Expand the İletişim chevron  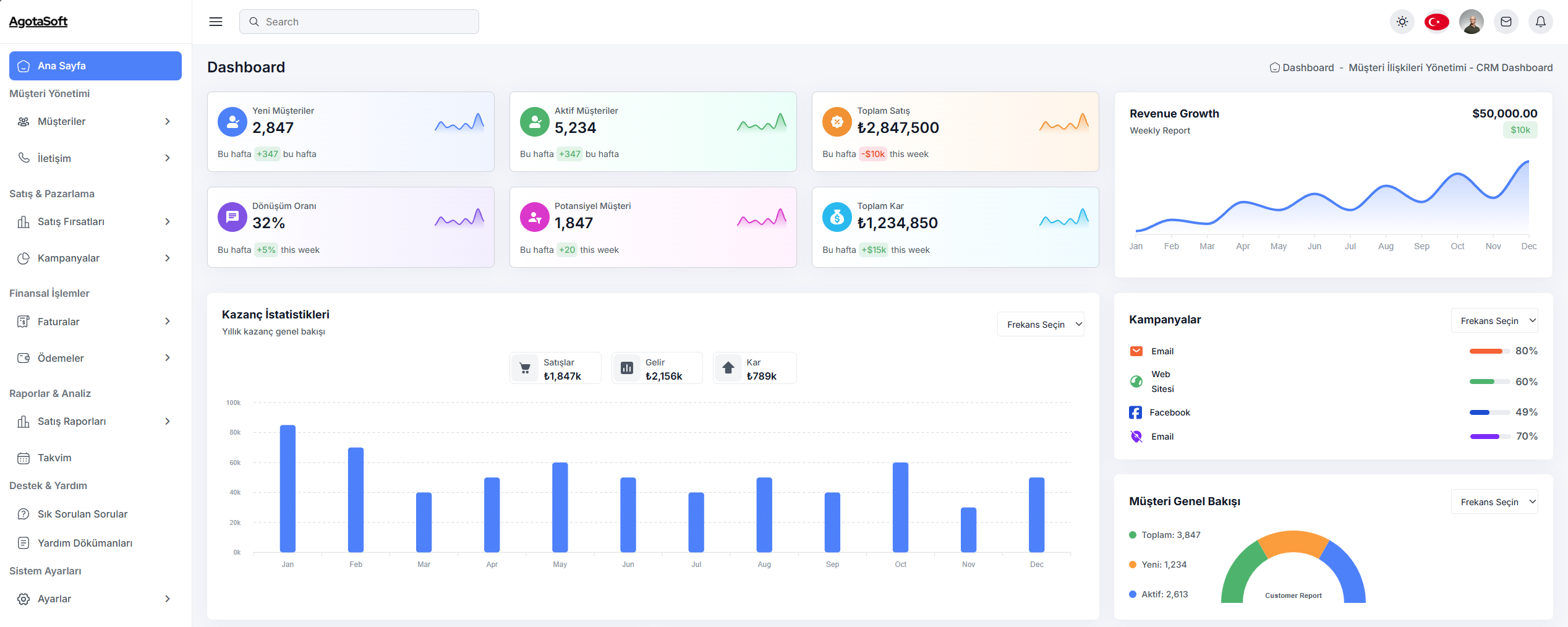168,158
